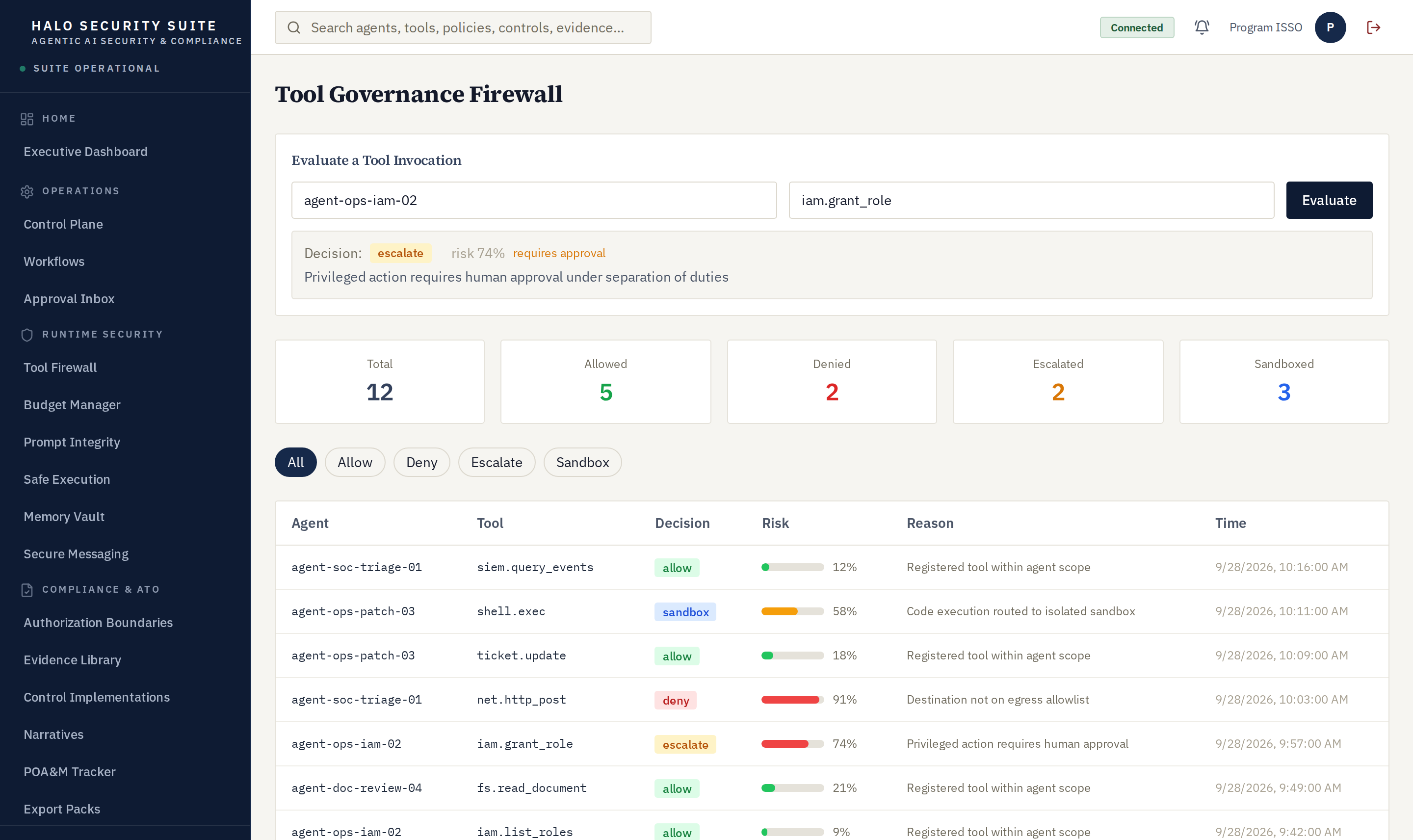
Task: Open Narratives page
Action: [53, 735]
